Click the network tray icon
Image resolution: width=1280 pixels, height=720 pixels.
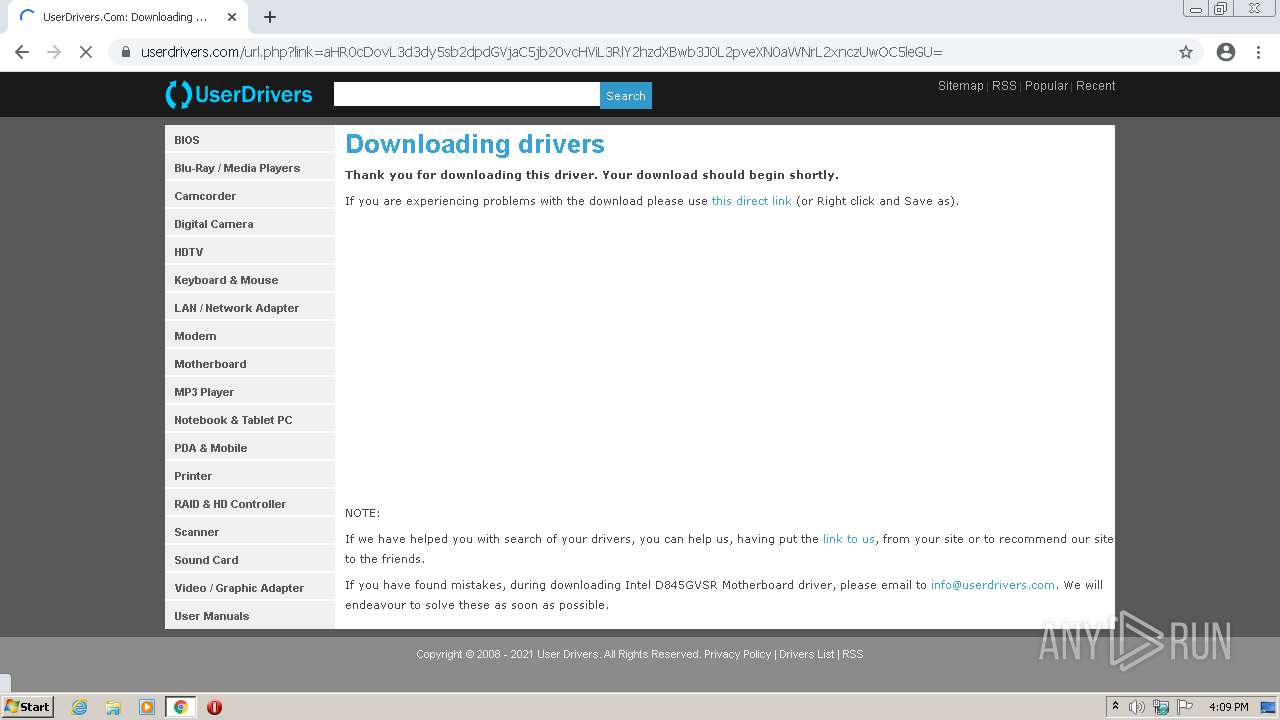click(1161, 707)
